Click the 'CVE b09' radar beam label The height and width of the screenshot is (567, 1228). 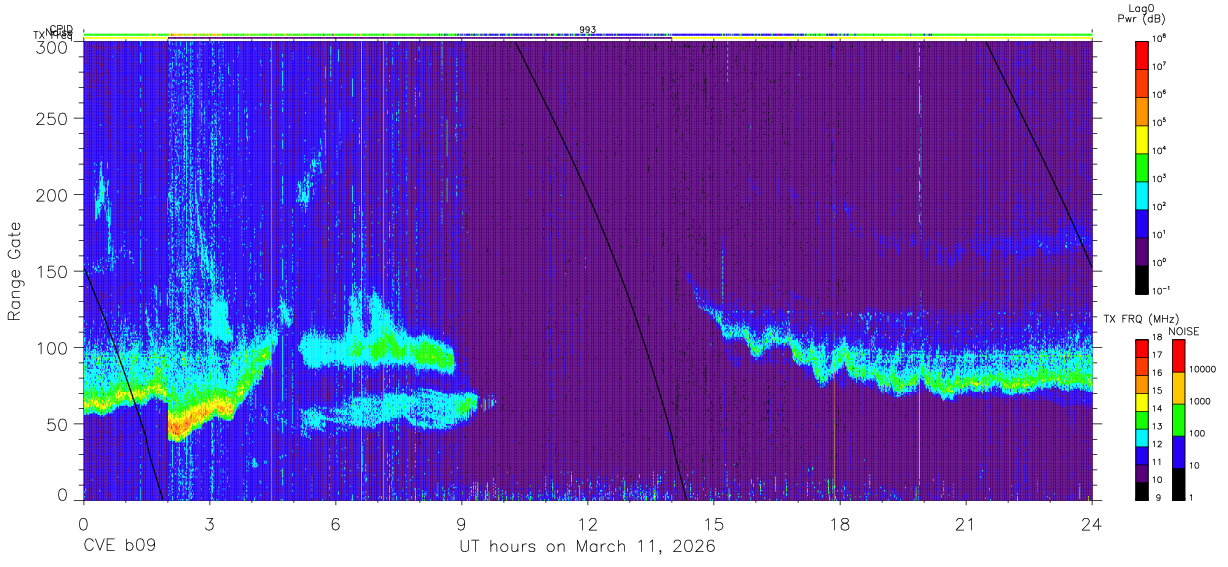(119, 547)
